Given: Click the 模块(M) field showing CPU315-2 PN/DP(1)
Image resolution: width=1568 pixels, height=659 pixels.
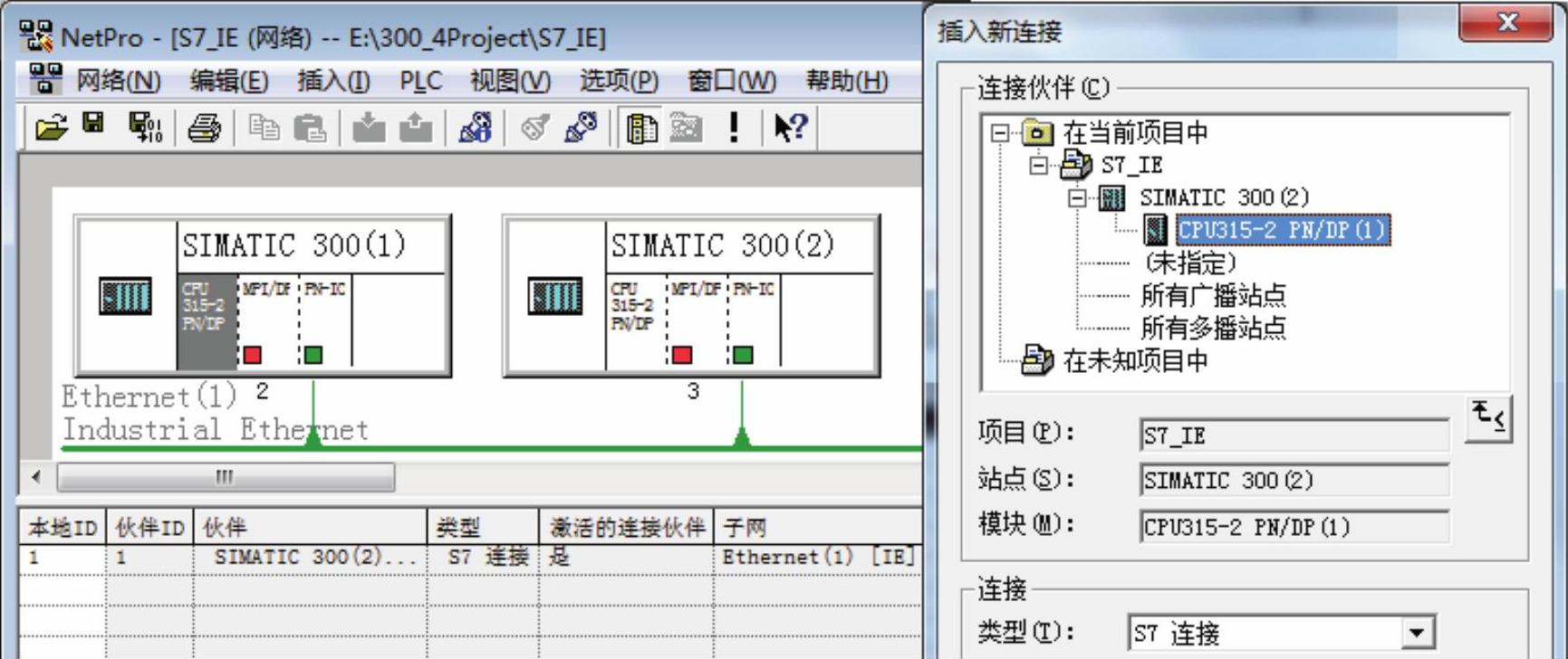Looking at the screenshot, I should (x=1294, y=526).
